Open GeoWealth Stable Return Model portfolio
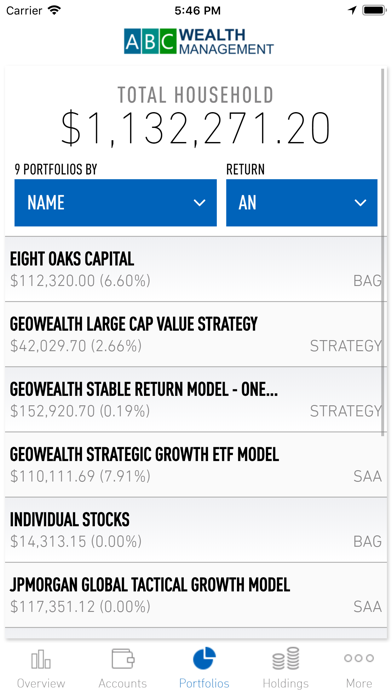Image resolution: width=392 pixels, height=696 pixels. [x=196, y=399]
